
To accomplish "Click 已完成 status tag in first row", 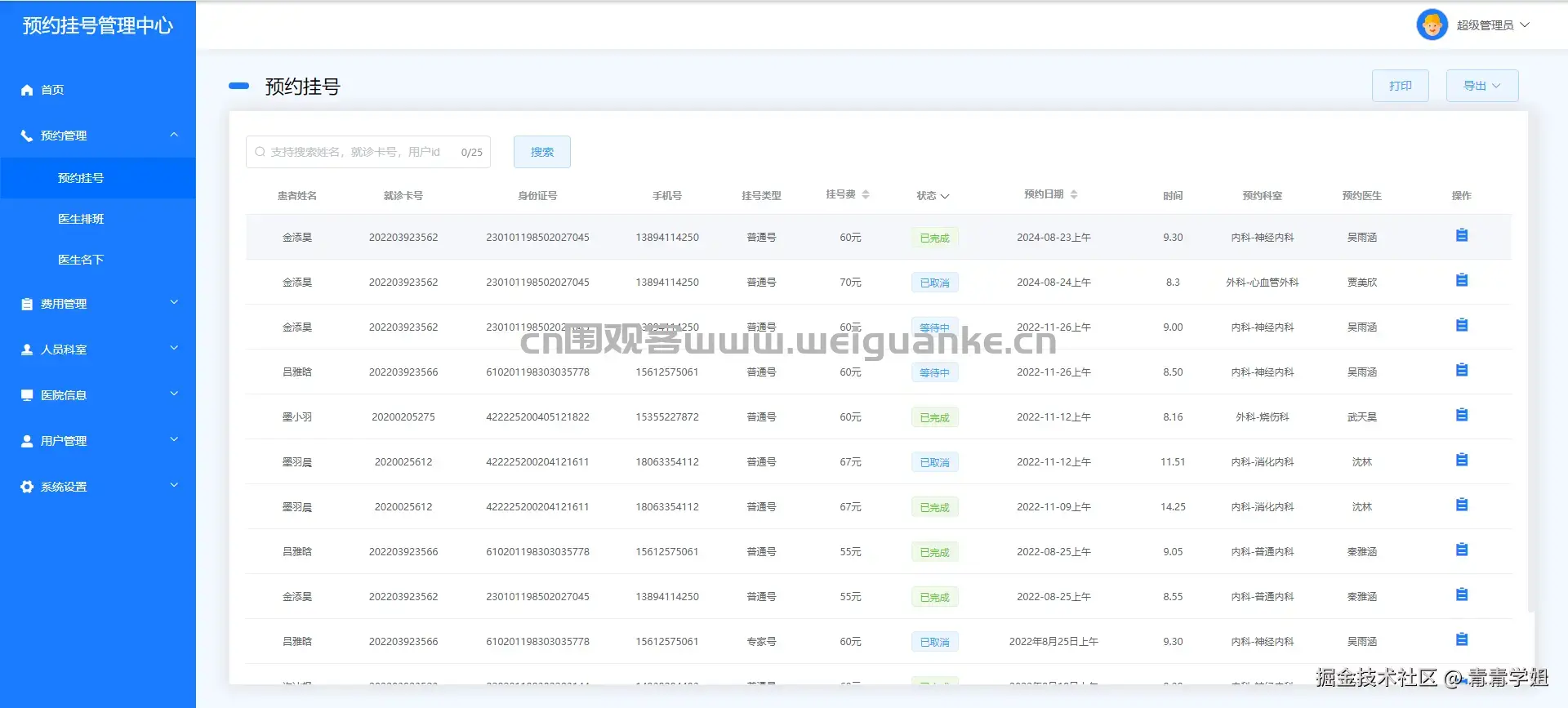I will pos(934,238).
